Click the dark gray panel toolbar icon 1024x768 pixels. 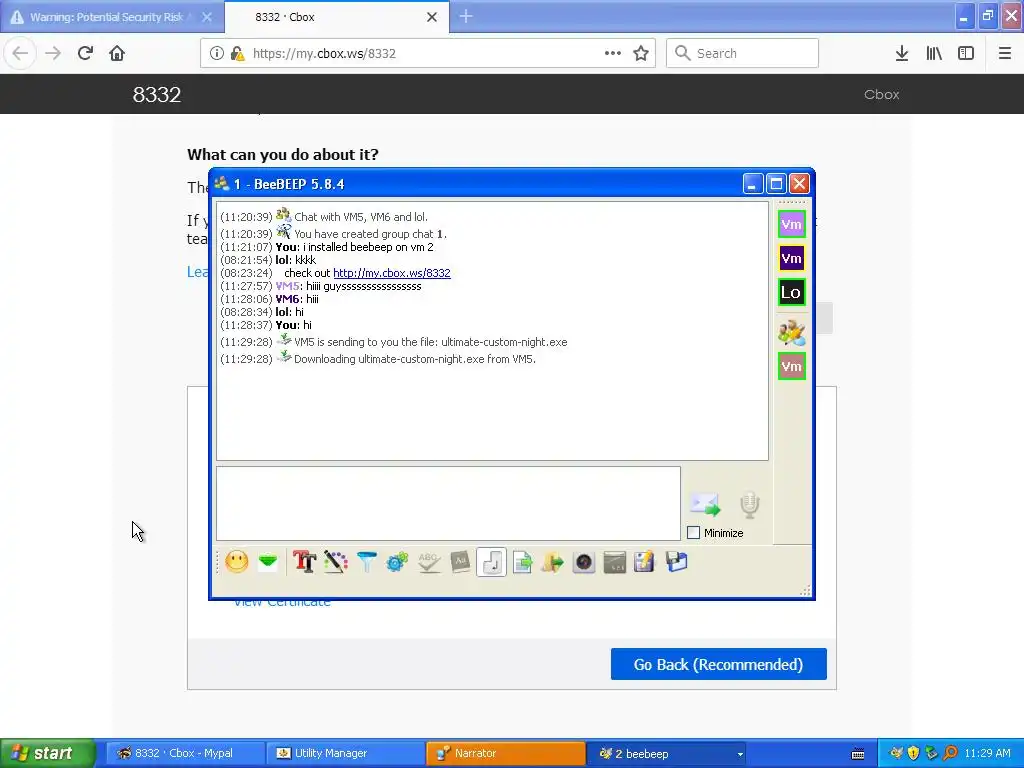[615, 562]
